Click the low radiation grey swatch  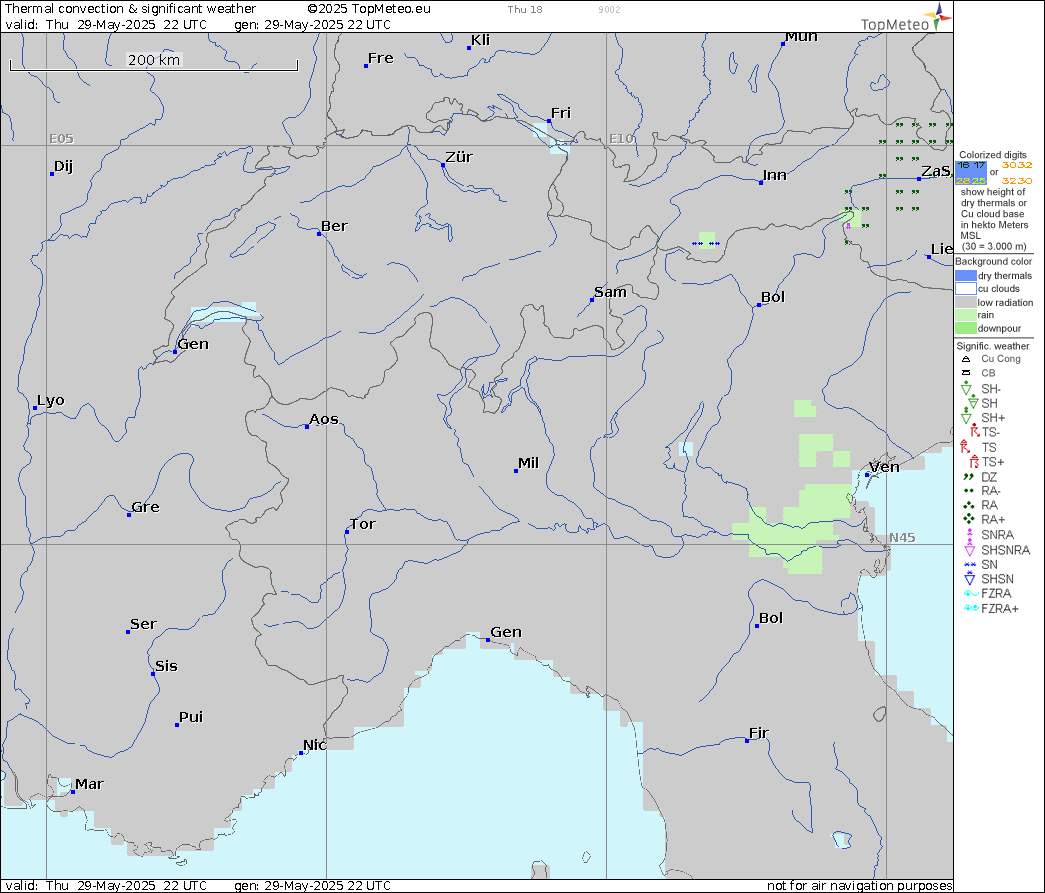[x=966, y=302]
